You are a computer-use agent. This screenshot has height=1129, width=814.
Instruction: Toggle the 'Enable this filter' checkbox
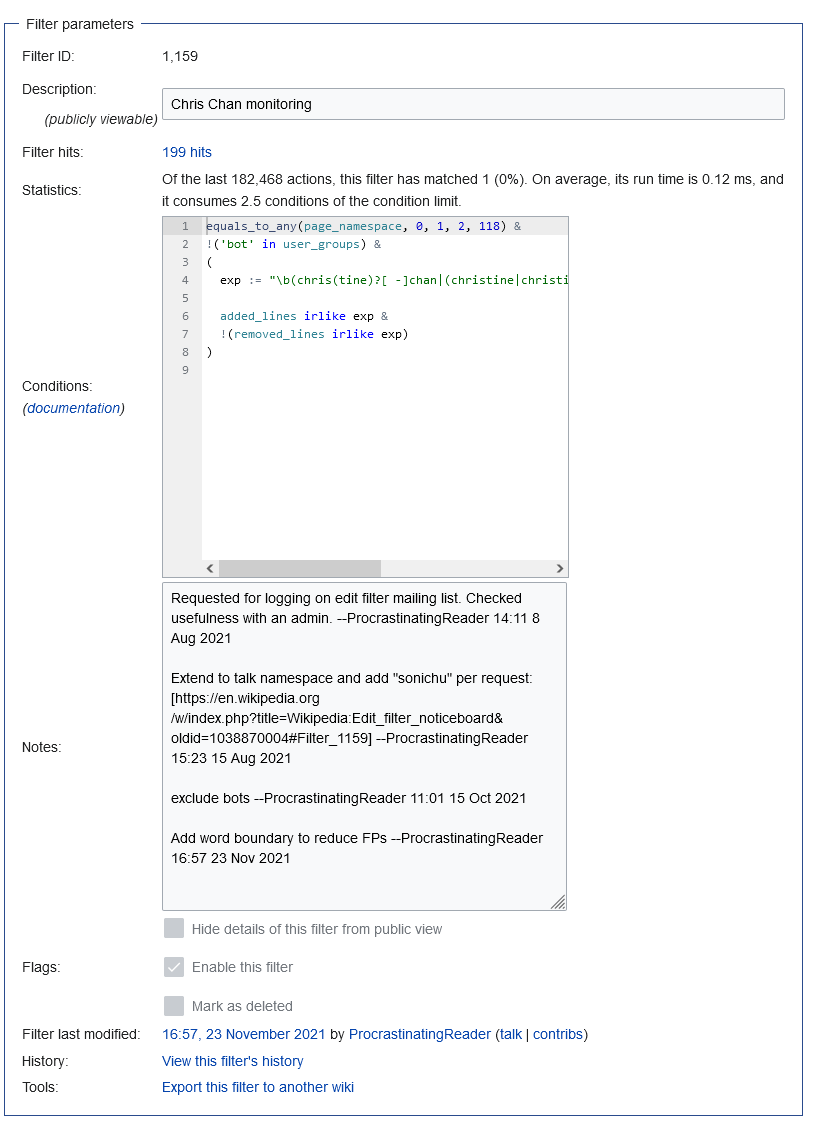(x=173, y=967)
